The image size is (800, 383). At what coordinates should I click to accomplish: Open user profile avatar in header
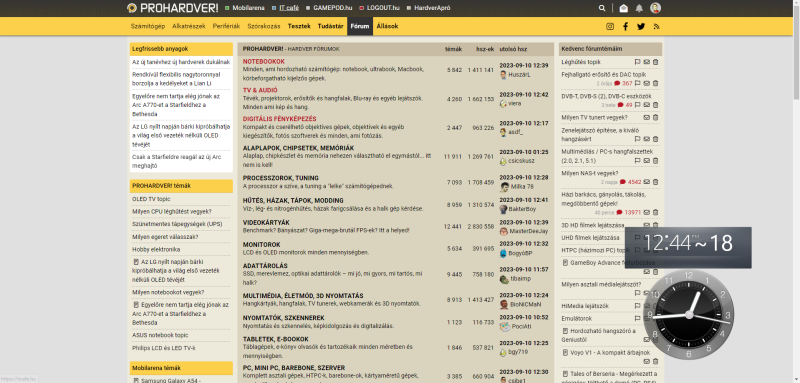pyautogui.click(x=656, y=8)
